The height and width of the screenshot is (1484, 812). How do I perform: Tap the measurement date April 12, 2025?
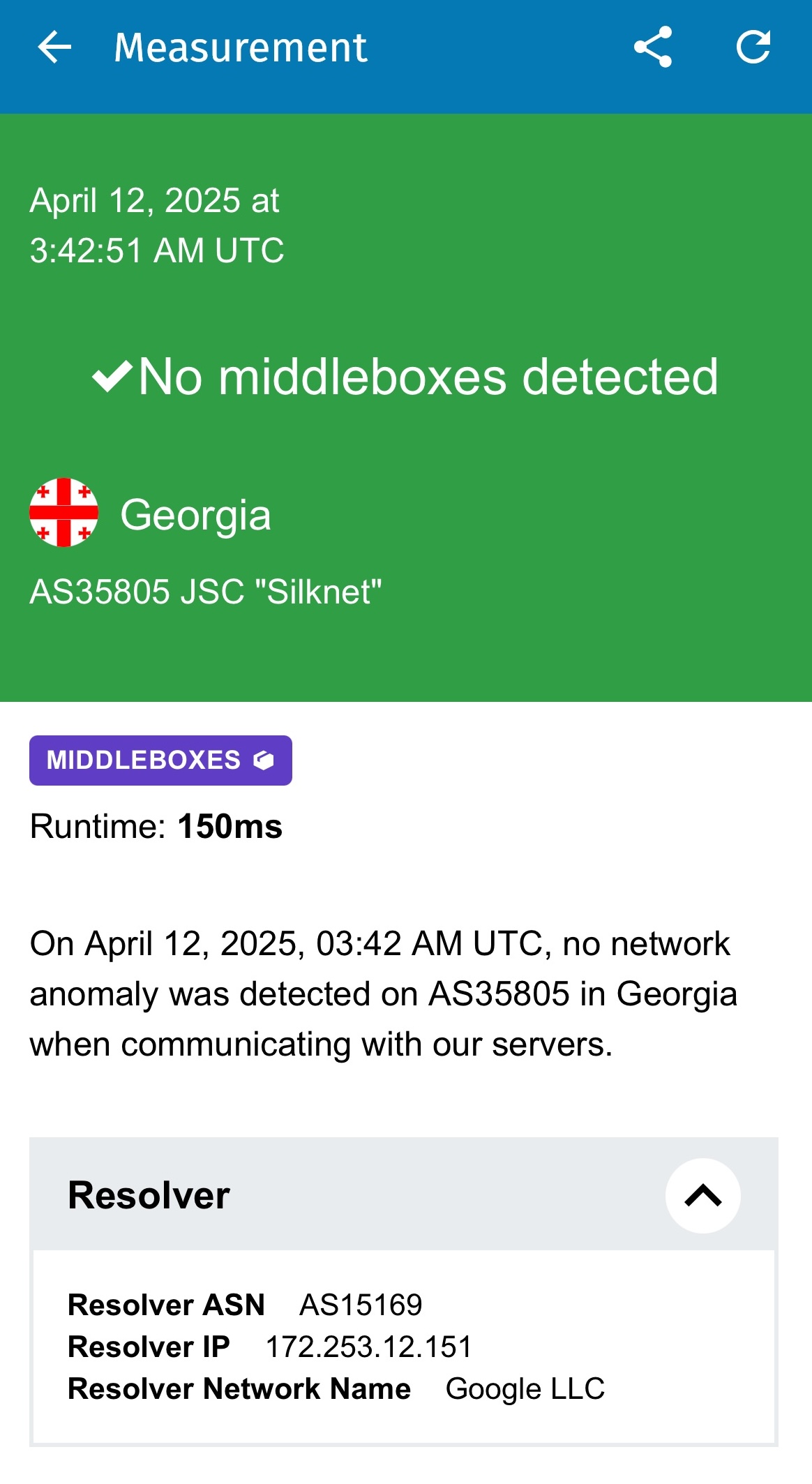(x=155, y=201)
